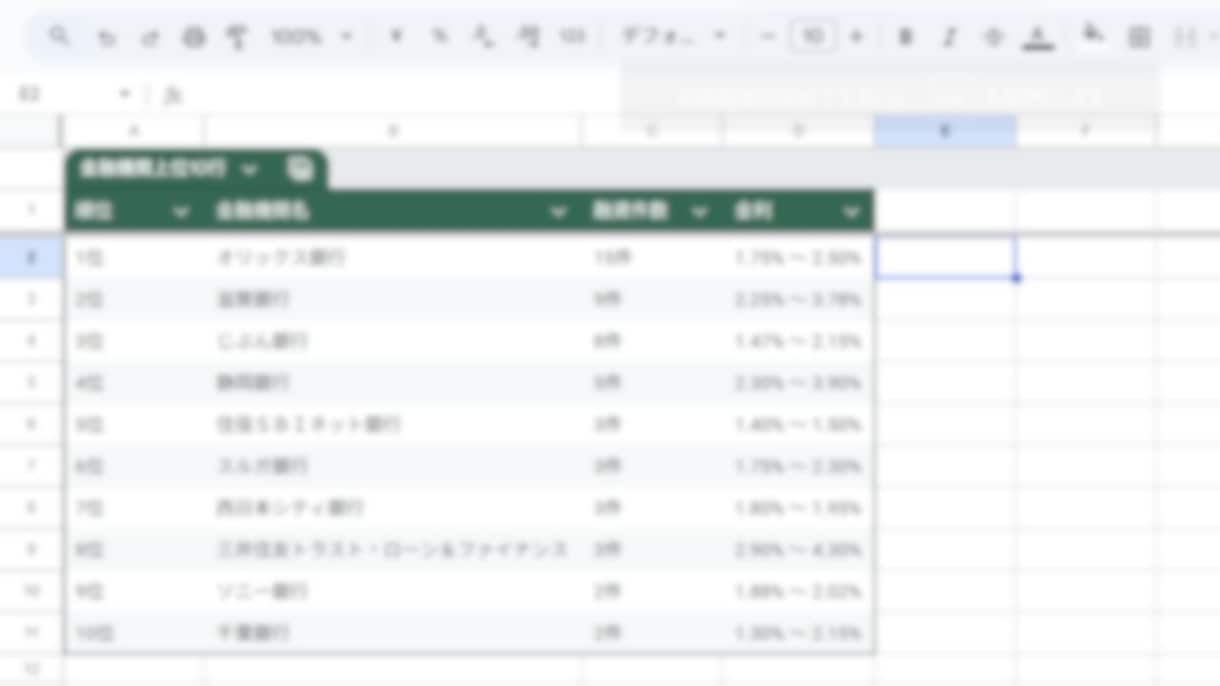This screenshot has height=686, width=1220.
Task: Select row 1 header
Action: pyautogui.click(x=31, y=211)
